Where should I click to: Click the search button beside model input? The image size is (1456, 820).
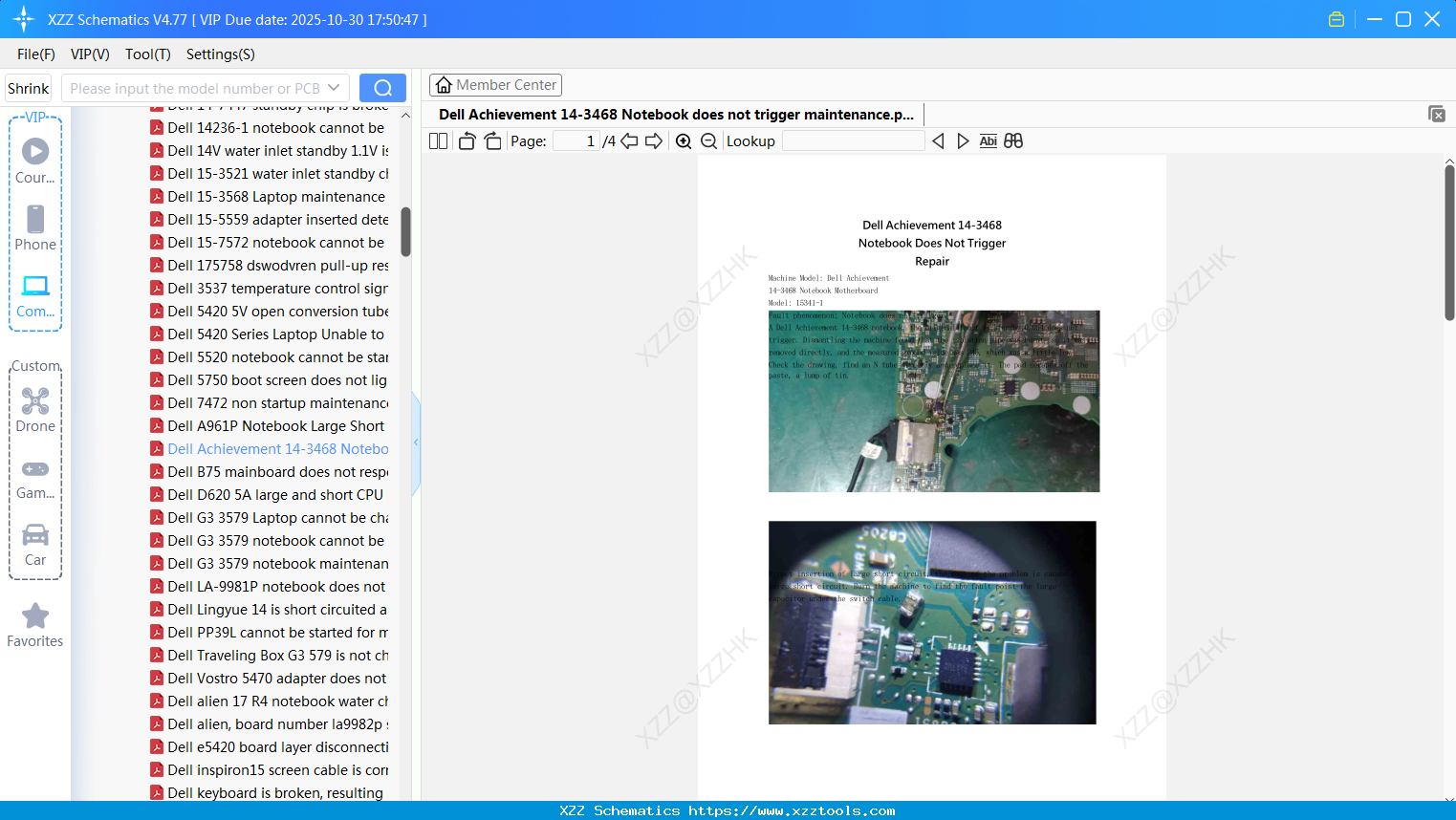click(x=382, y=88)
